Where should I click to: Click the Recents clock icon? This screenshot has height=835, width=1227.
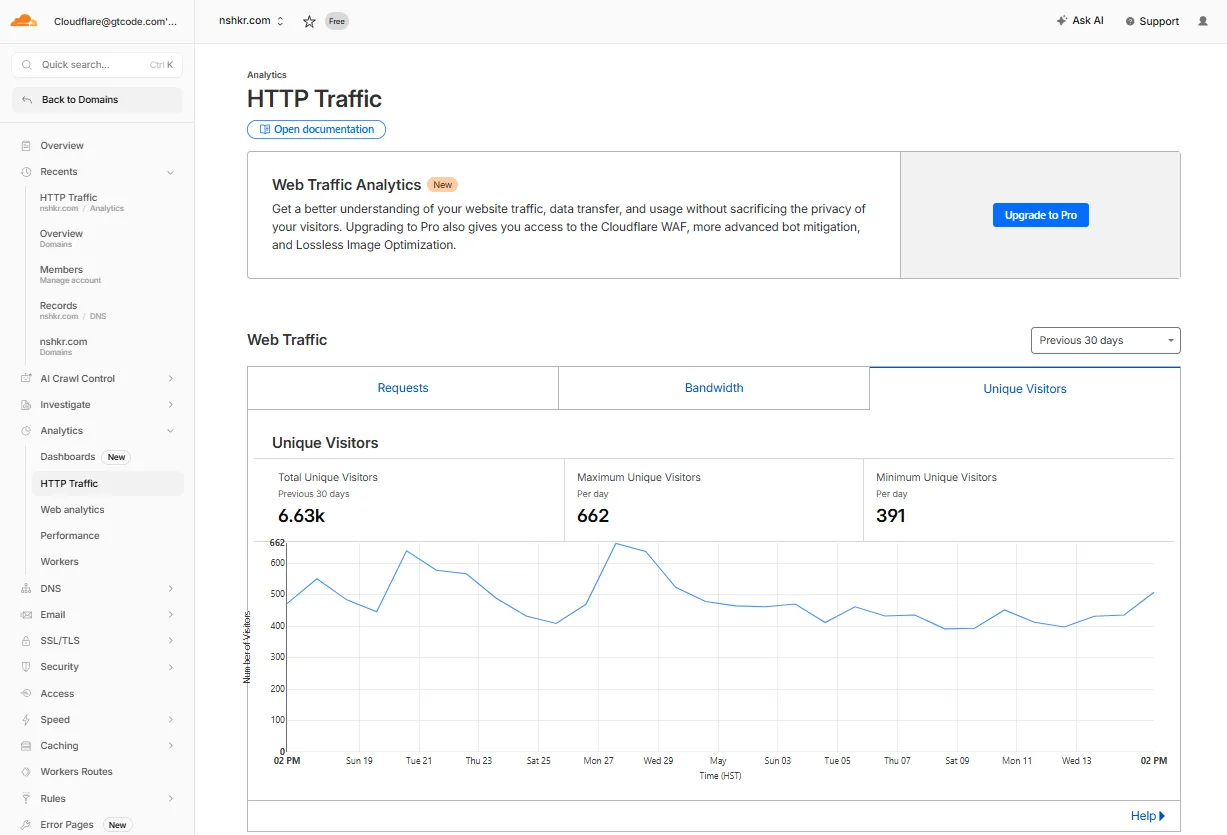[x=26, y=172]
